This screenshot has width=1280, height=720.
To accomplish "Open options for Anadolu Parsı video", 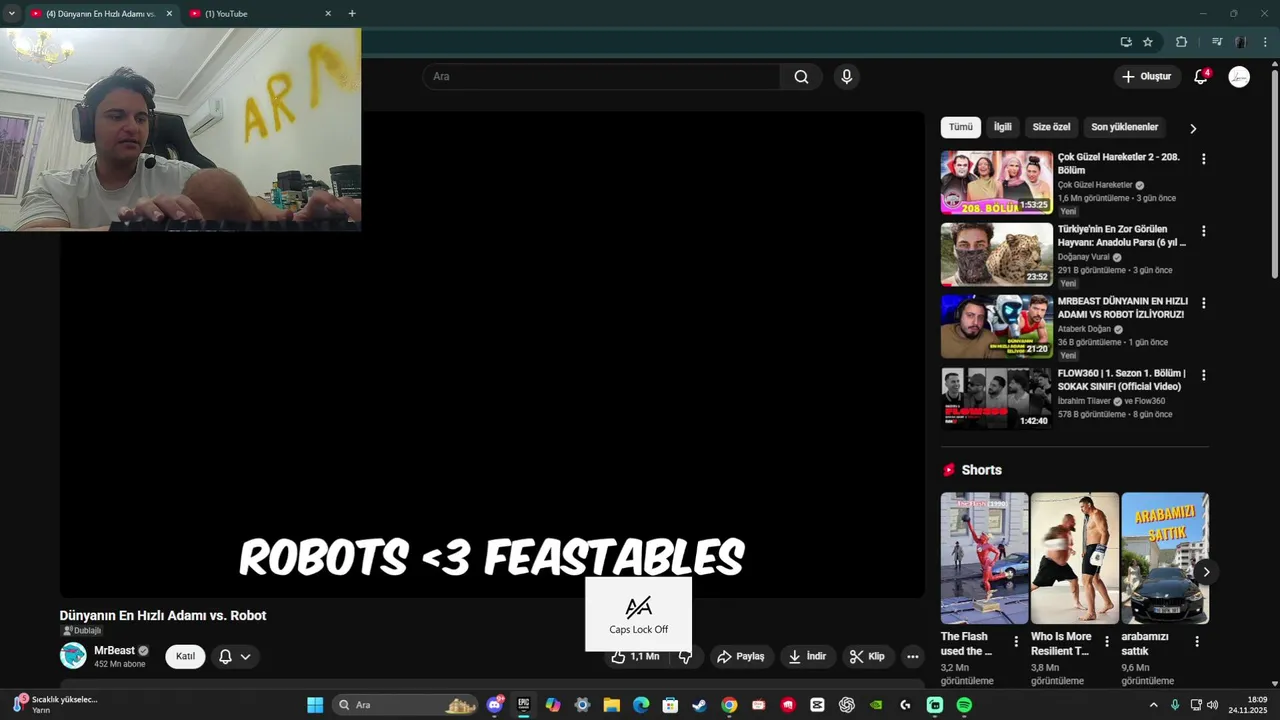I will point(1203,231).
